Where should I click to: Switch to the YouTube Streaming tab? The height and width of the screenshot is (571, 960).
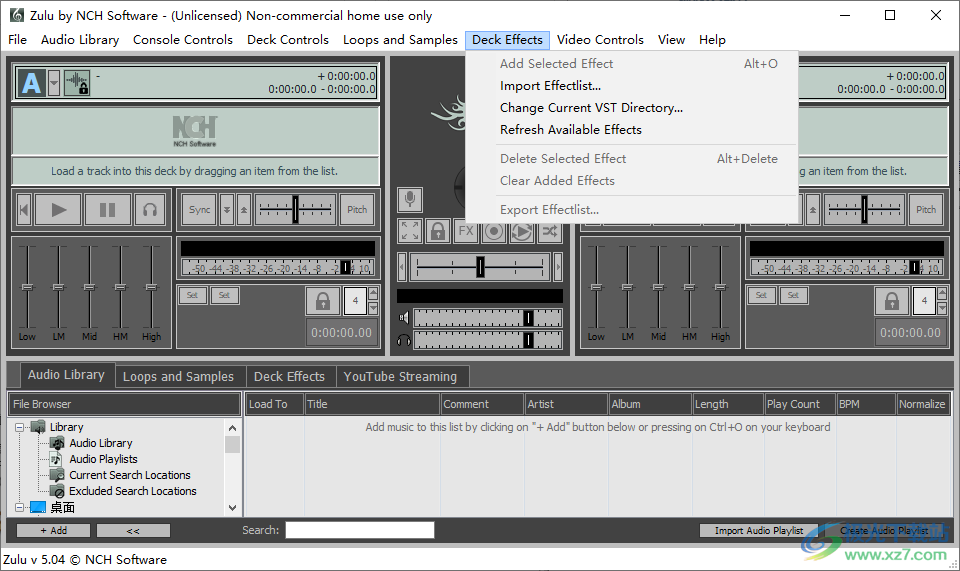400,377
